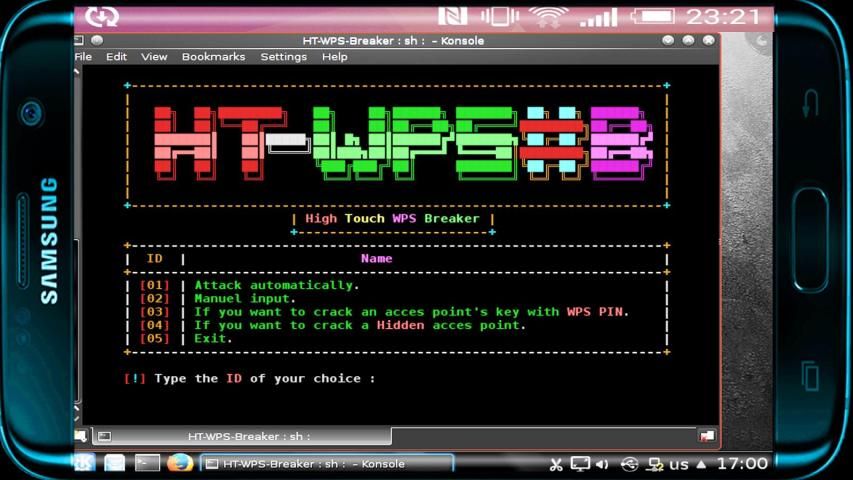
Task: Click the USB device notifier tray icon
Action: pyautogui.click(x=629, y=464)
